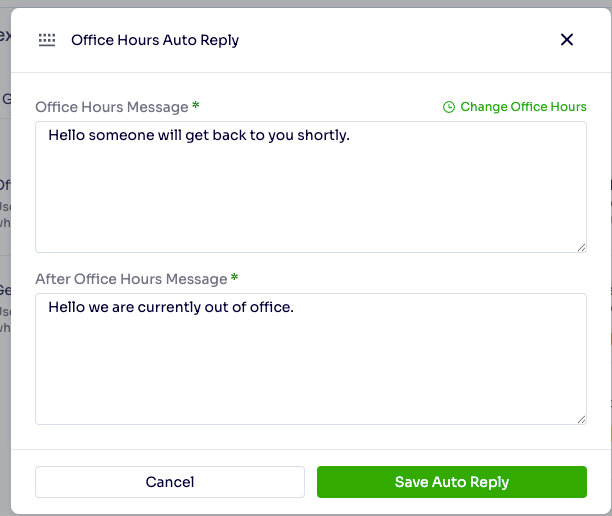612x516 pixels.
Task: Place cursor on the word "shortly"
Action: (322, 135)
